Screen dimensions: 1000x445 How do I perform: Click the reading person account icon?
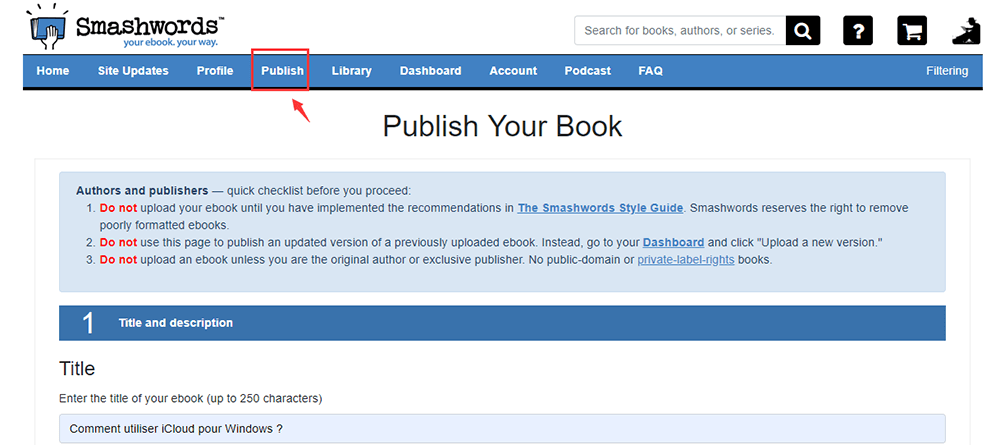click(x=966, y=31)
